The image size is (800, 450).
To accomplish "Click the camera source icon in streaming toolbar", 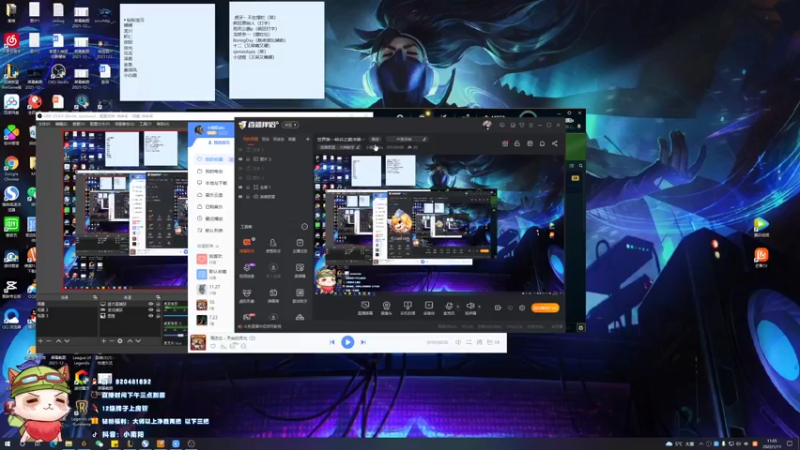I will click(x=386, y=306).
